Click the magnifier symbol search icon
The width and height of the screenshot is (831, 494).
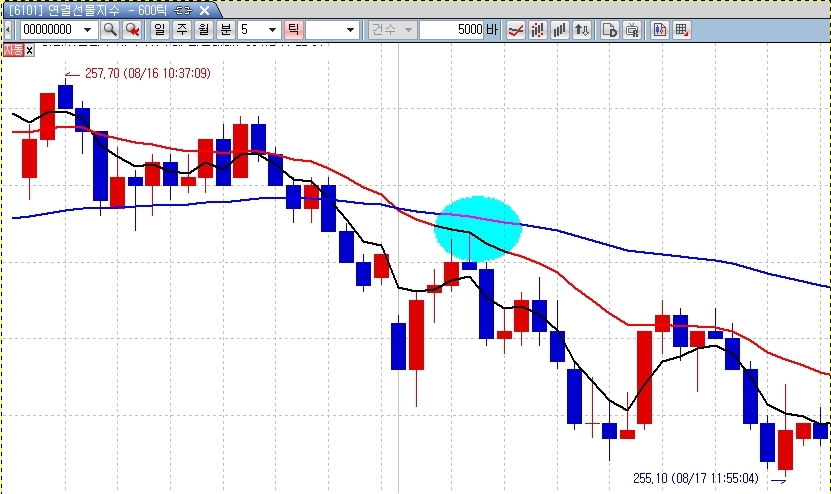coord(110,30)
